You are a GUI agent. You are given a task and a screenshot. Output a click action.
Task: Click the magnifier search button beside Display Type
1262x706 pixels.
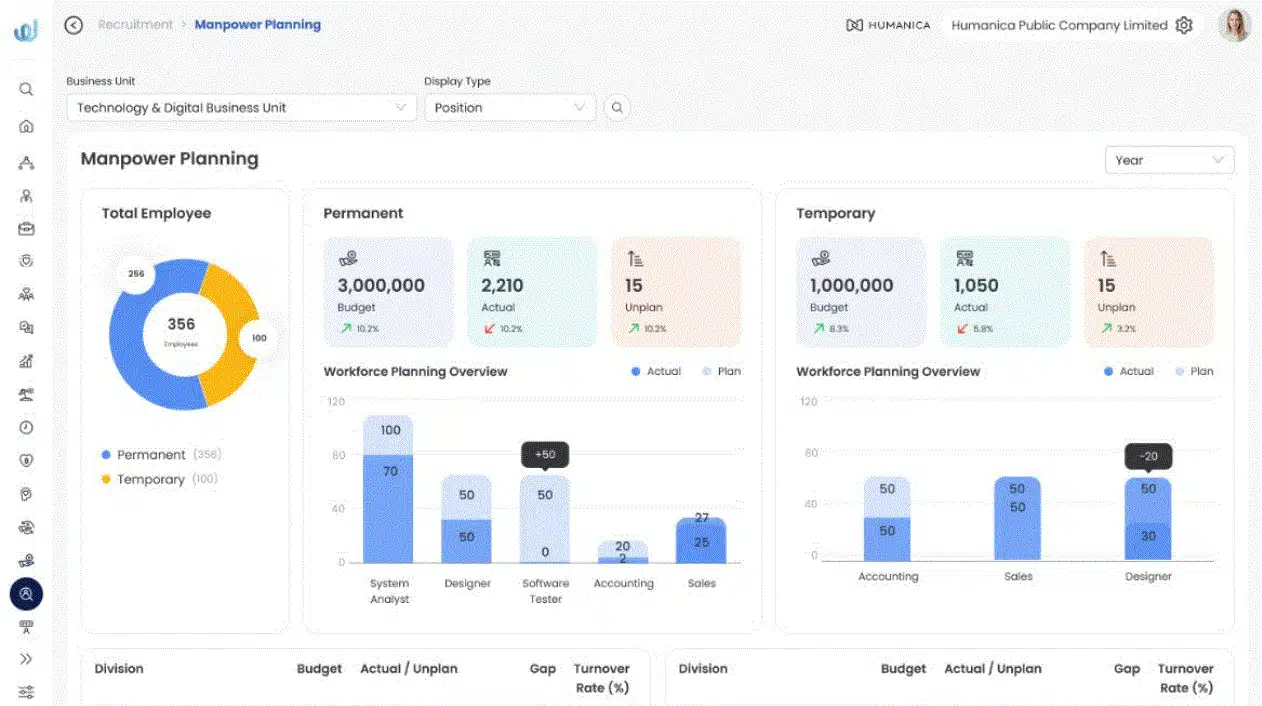point(617,108)
